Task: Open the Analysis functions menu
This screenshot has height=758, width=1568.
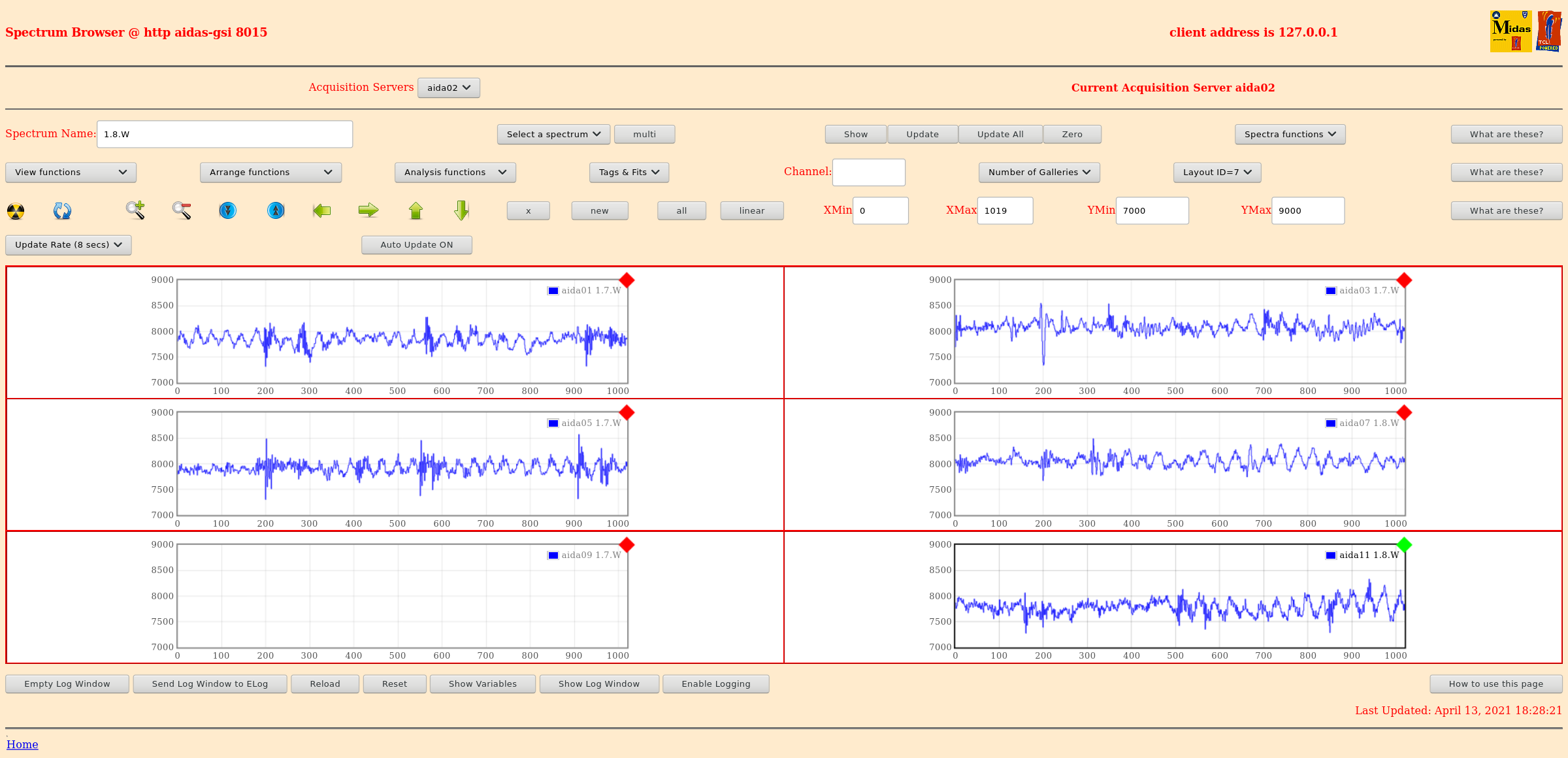Action: click(x=455, y=173)
